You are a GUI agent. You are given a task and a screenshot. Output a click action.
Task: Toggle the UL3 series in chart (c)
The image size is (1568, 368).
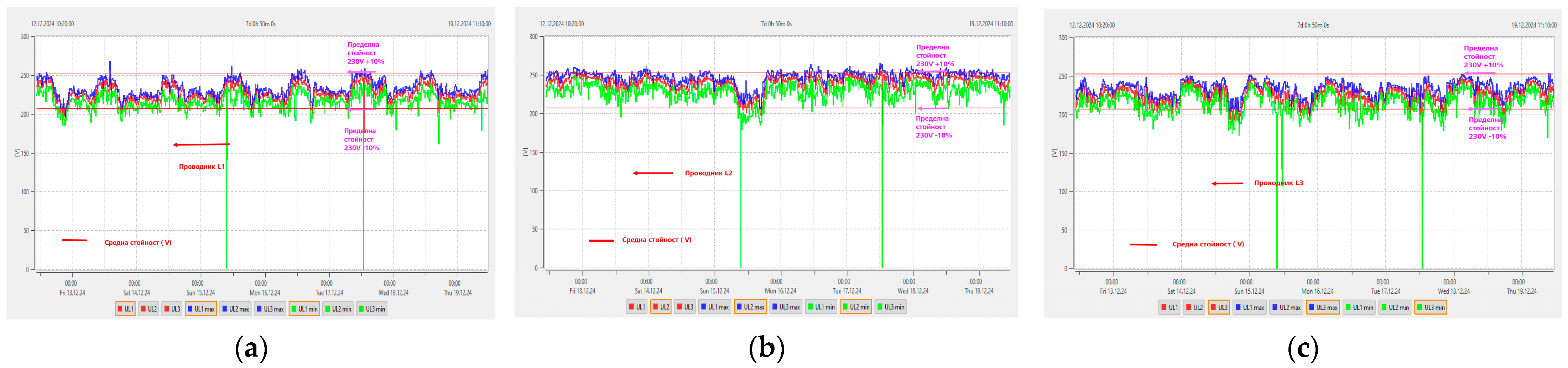[x=1219, y=308]
